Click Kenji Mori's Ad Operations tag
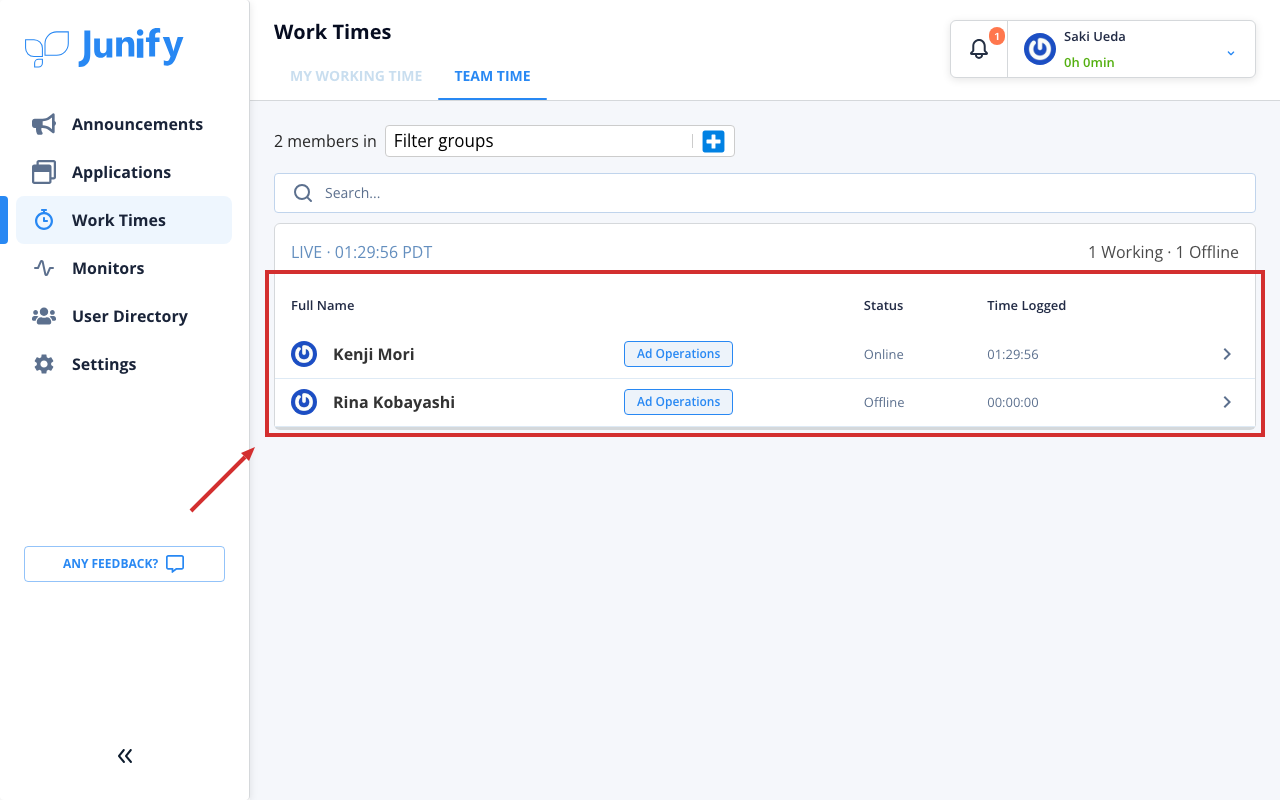Viewport: 1280px width, 800px height. click(x=678, y=354)
